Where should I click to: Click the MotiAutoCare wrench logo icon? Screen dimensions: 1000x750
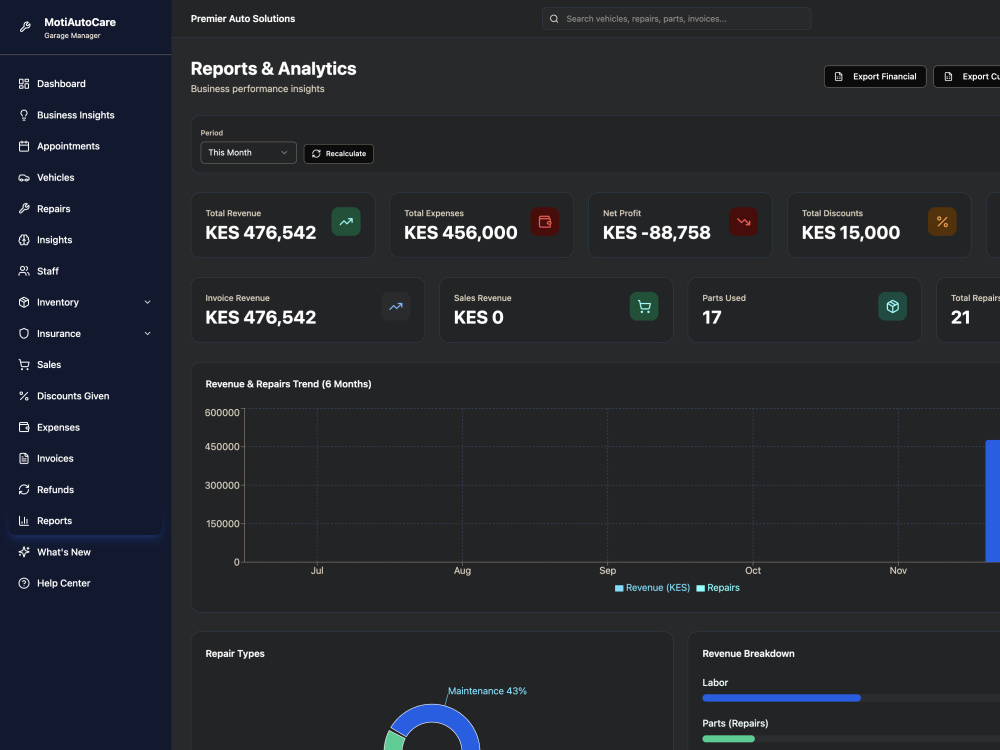click(25, 27)
